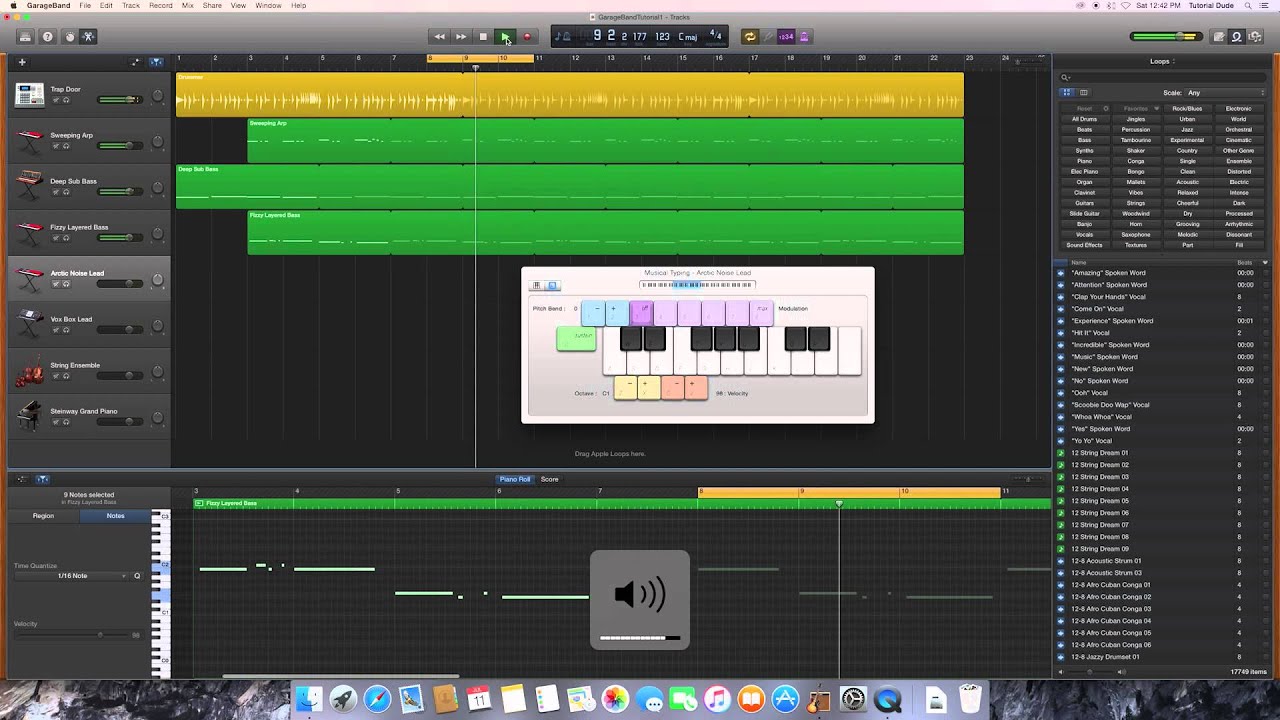Mute the Trap Door track

pyautogui.click(x=56, y=100)
